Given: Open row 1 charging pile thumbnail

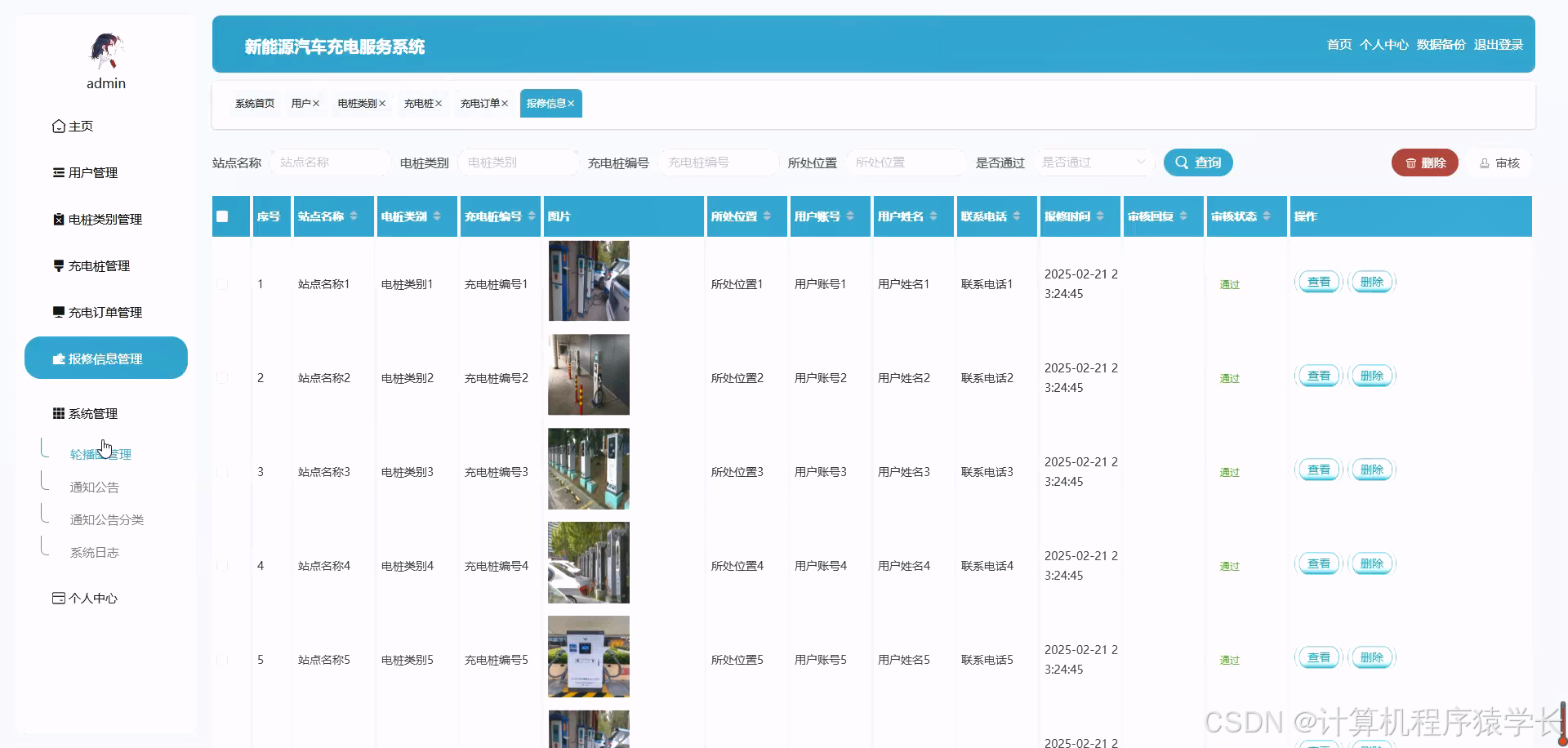Looking at the screenshot, I should tap(589, 281).
